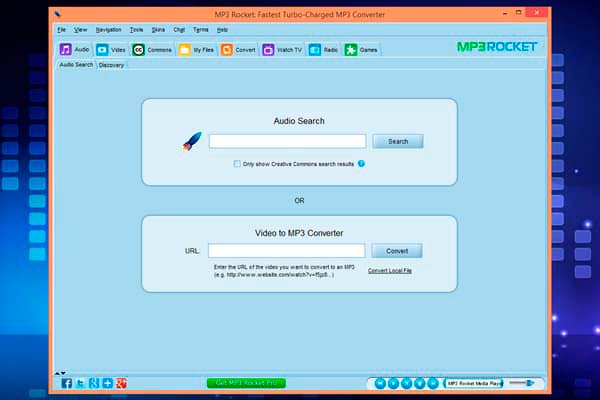Click the MP3 Rocket Media Player display
This screenshot has width=600, height=400.
474,383
